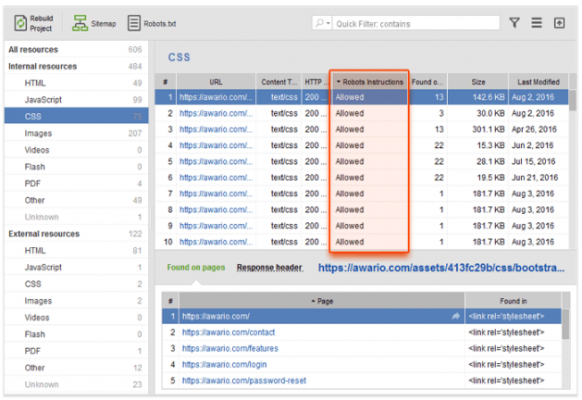The height and width of the screenshot is (400, 582).
Task: Open the Robots.txt tool
Action: click(x=152, y=23)
